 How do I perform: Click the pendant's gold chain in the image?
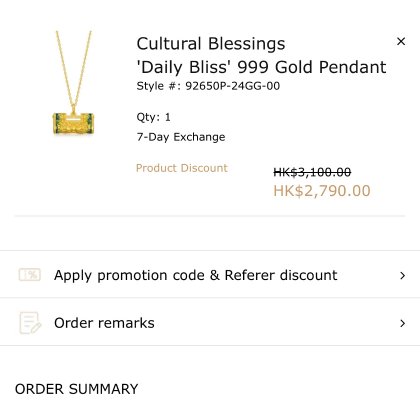click(x=74, y=68)
